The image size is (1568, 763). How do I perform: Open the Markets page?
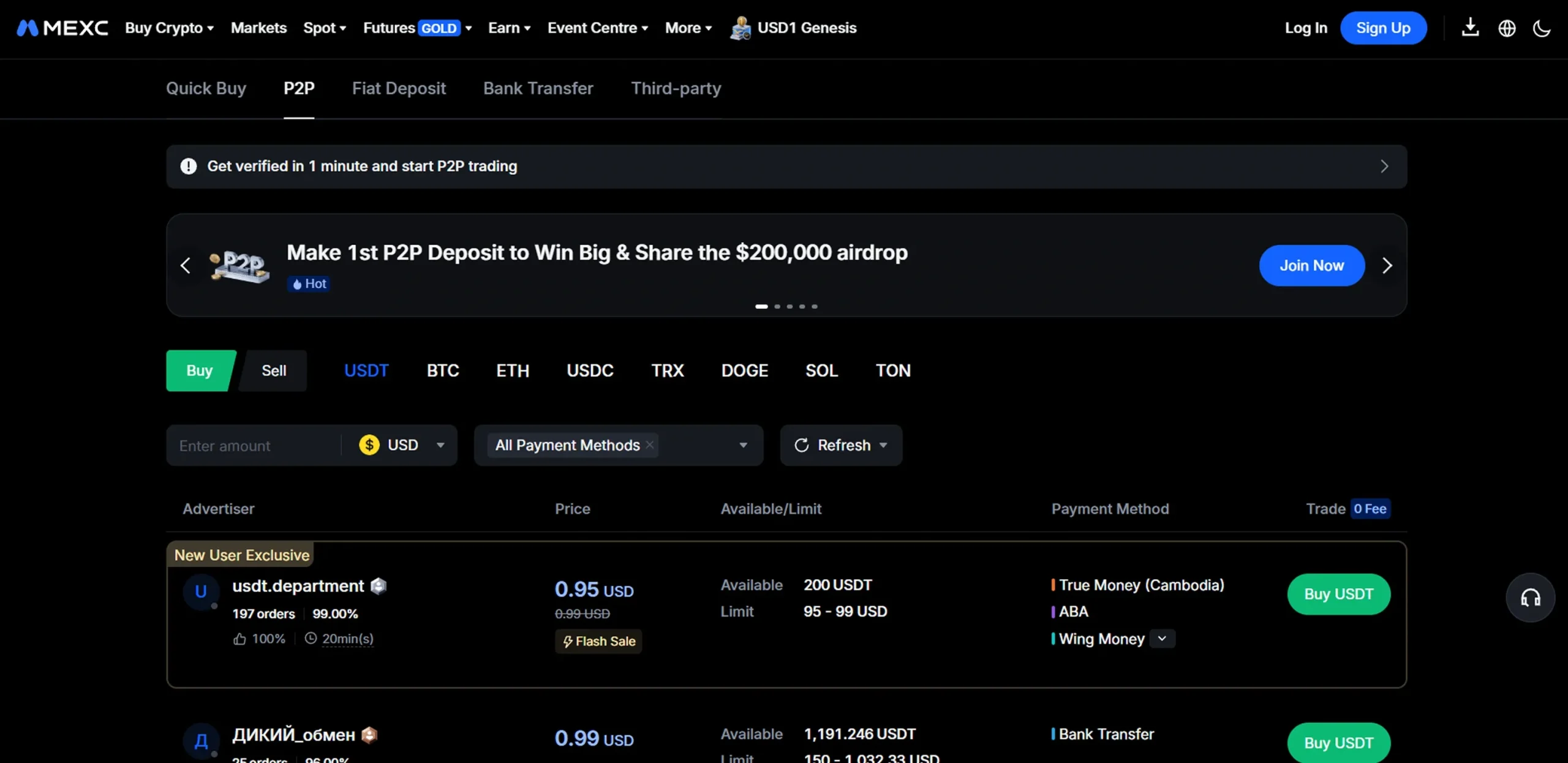tap(258, 28)
